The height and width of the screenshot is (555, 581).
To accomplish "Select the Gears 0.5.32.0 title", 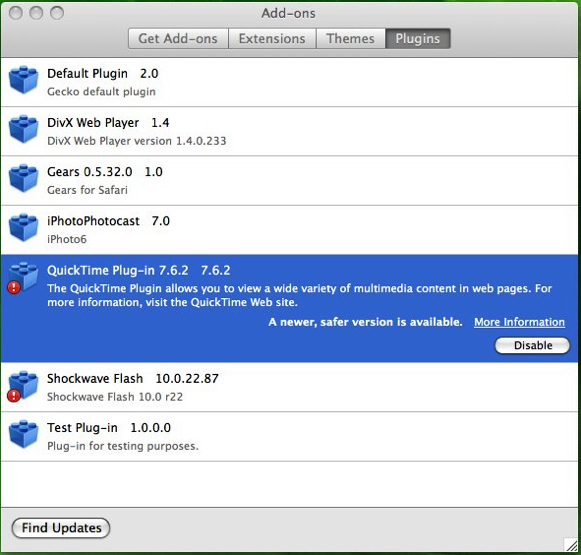I will (105, 172).
